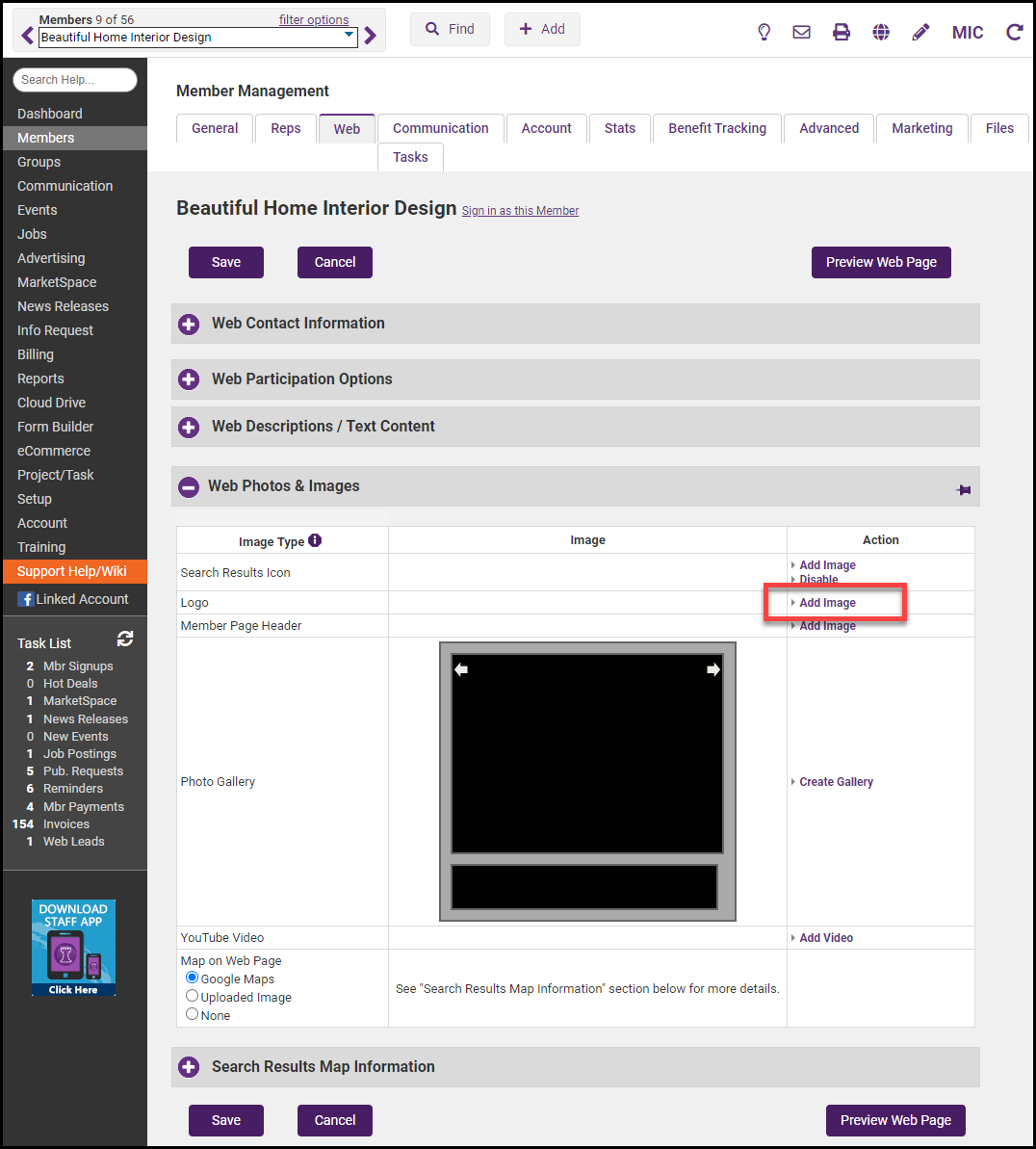The image size is (1036, 1149).
Task: Choose None for Map on Web Page
Action: click(x=193, y=1014)
